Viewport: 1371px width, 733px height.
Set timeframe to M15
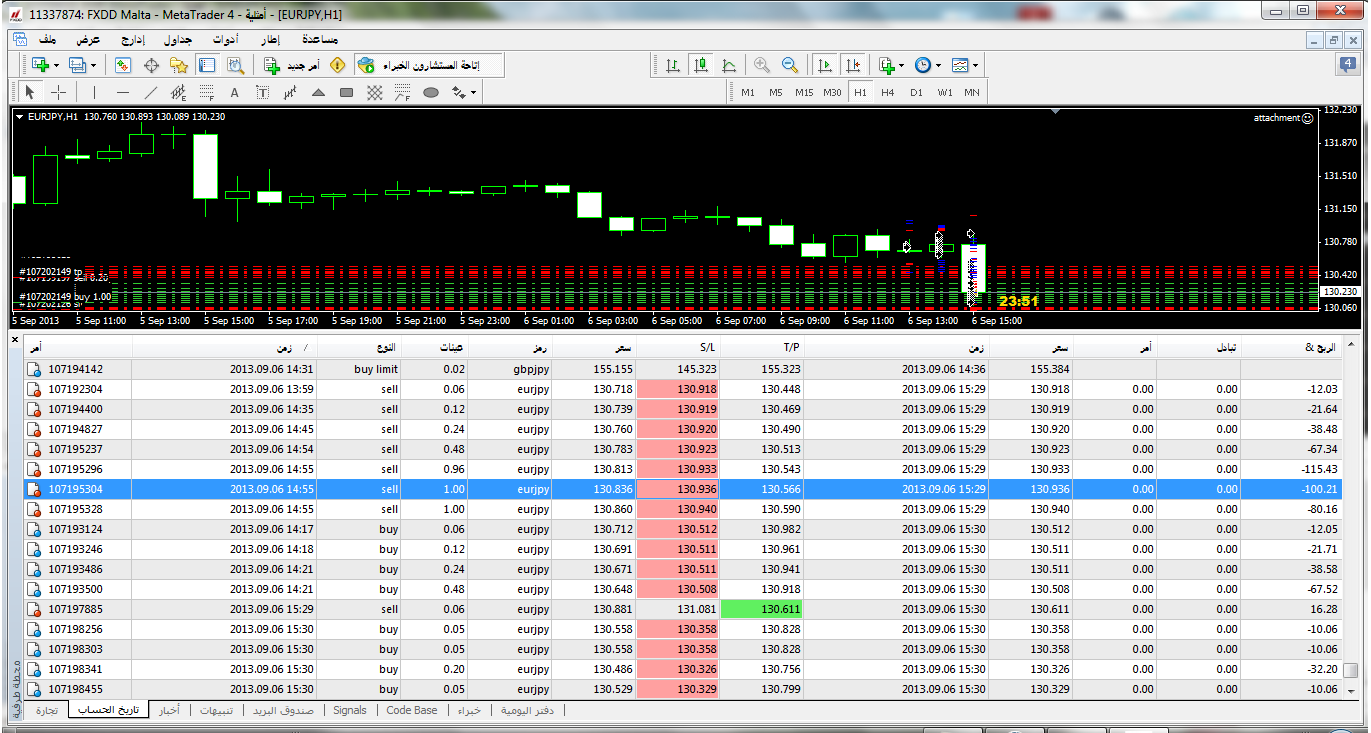pos(804,93)
